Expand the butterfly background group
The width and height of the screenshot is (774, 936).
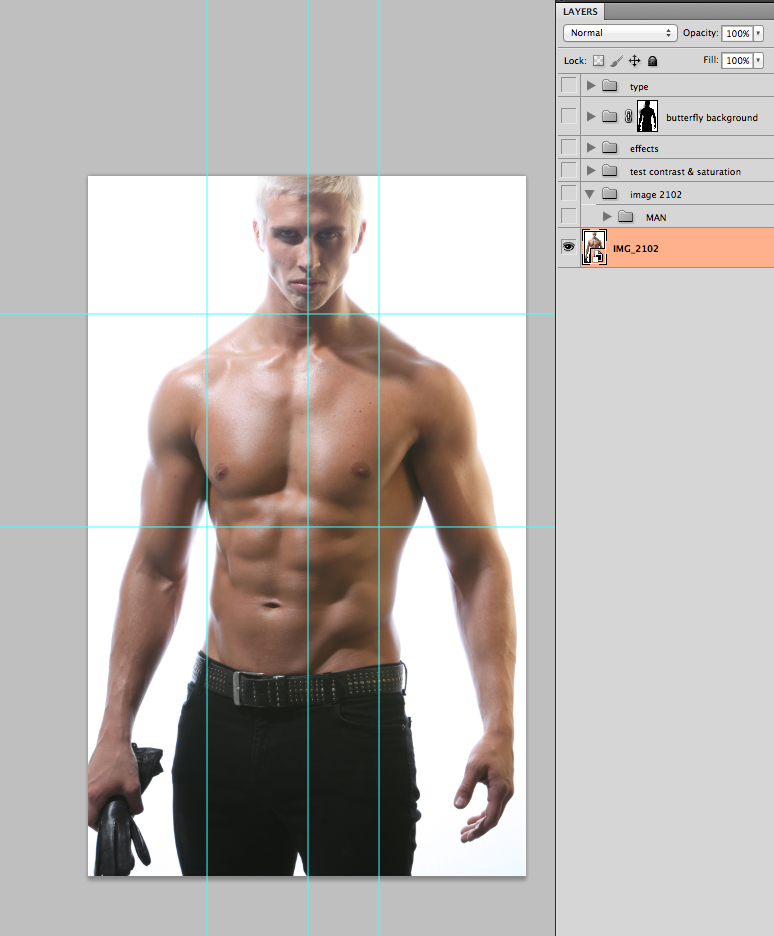pos(591,116)
